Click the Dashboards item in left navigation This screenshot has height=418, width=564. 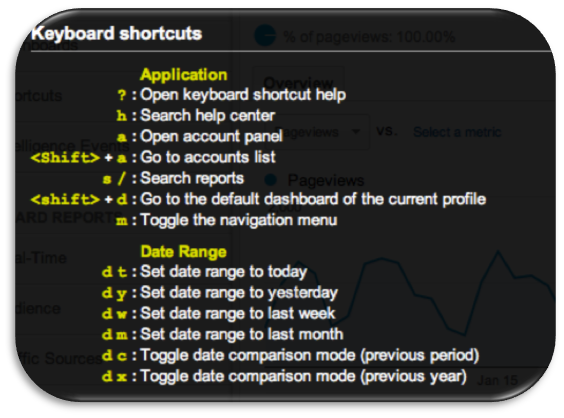(x=47, y=45)
